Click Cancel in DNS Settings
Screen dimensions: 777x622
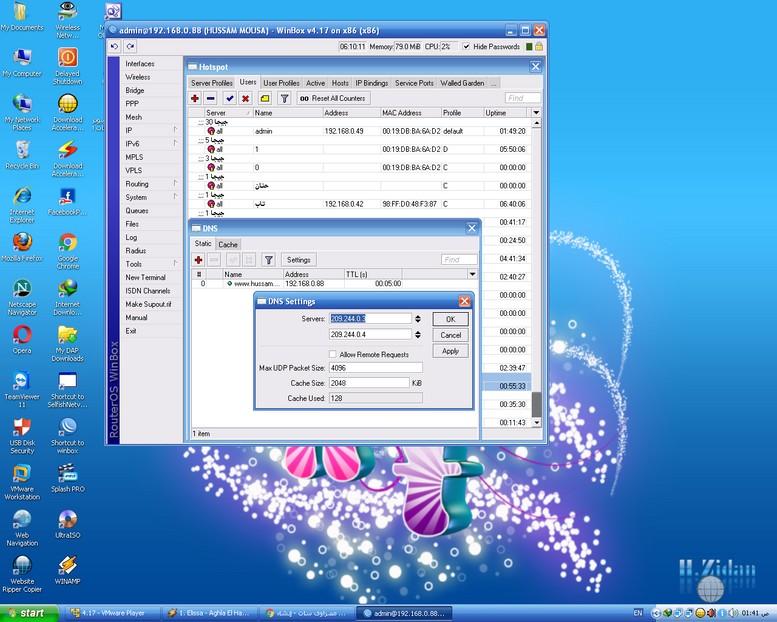point(450,335)
